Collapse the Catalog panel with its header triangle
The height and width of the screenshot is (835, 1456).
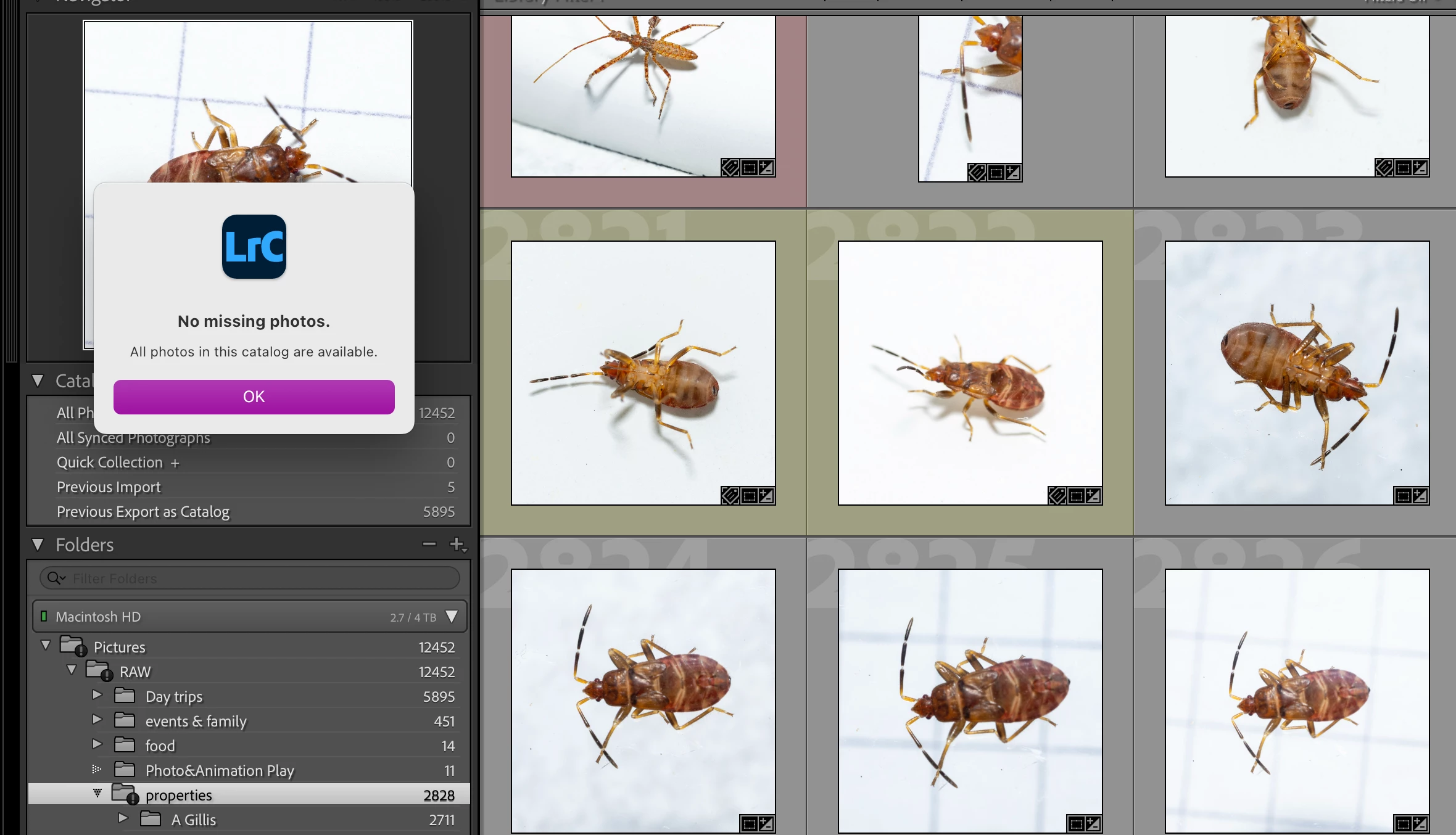pyautogui.click(x=38, y=381)
